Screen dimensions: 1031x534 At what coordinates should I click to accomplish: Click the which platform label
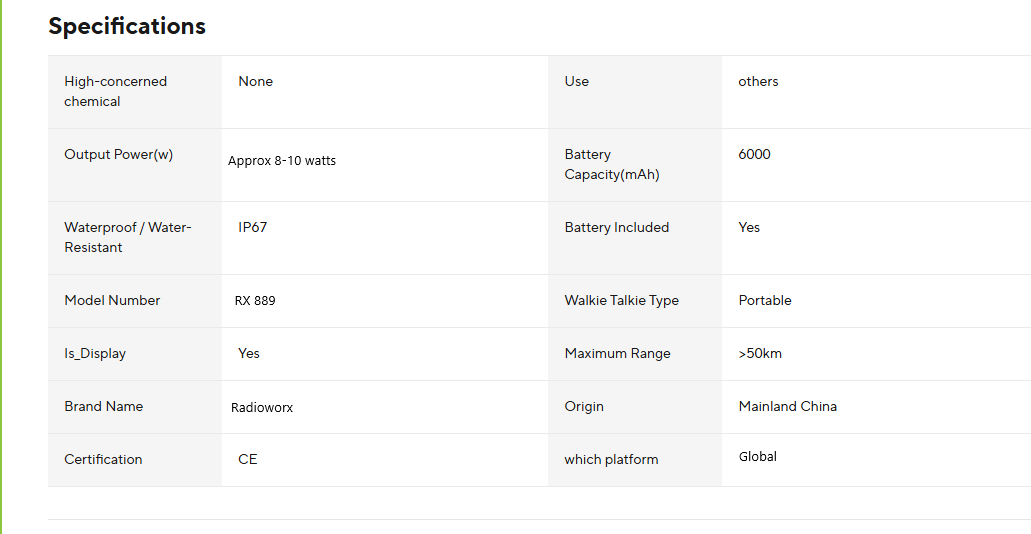(611, 459)
